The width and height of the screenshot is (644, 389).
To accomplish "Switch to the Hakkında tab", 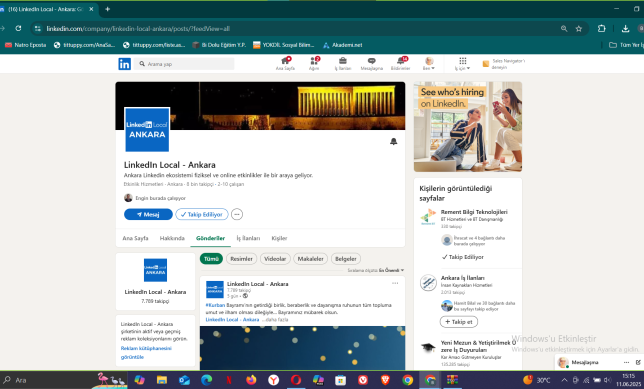I will click(172, 238).
